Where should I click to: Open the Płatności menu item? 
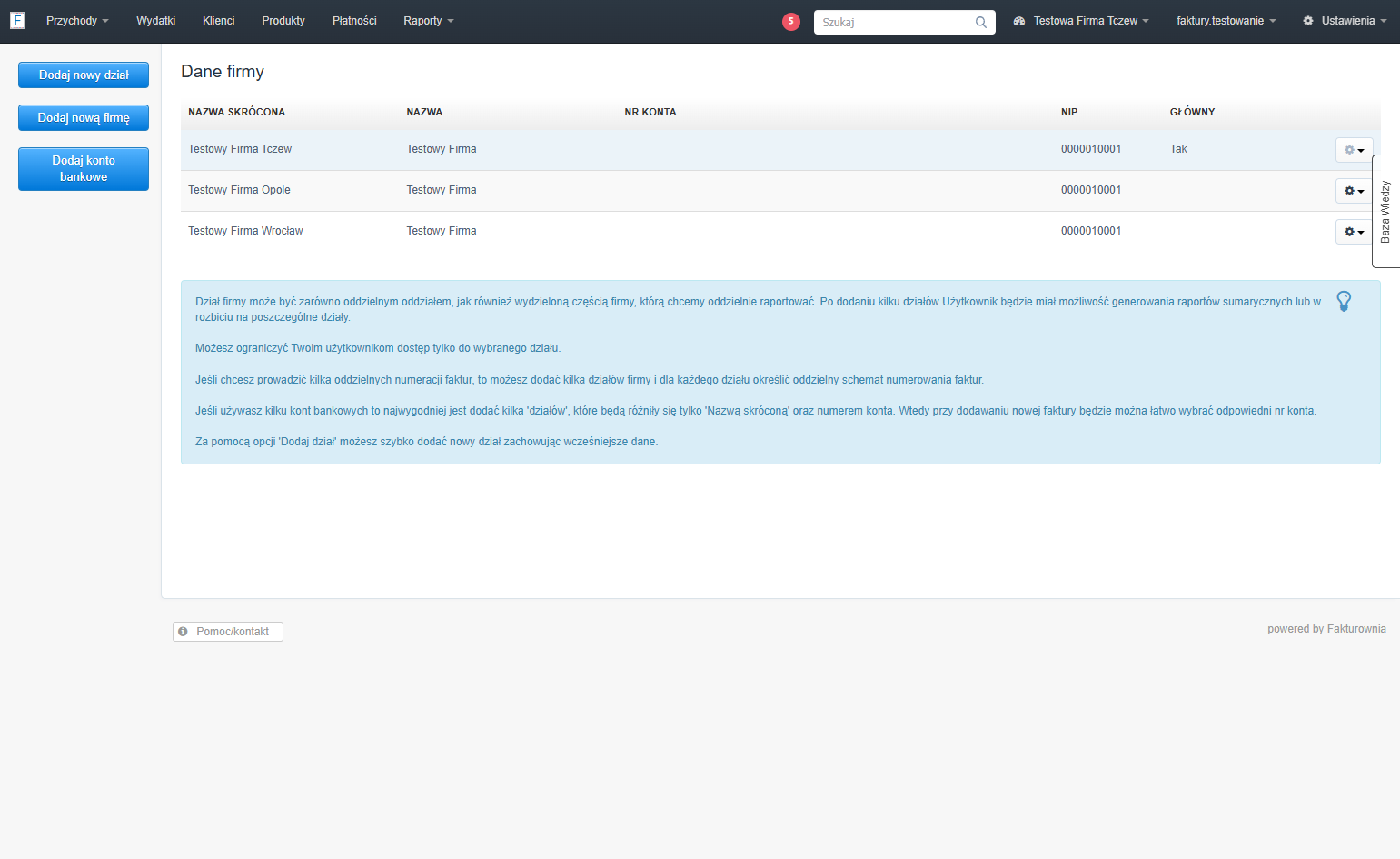(x=354, y=21)
